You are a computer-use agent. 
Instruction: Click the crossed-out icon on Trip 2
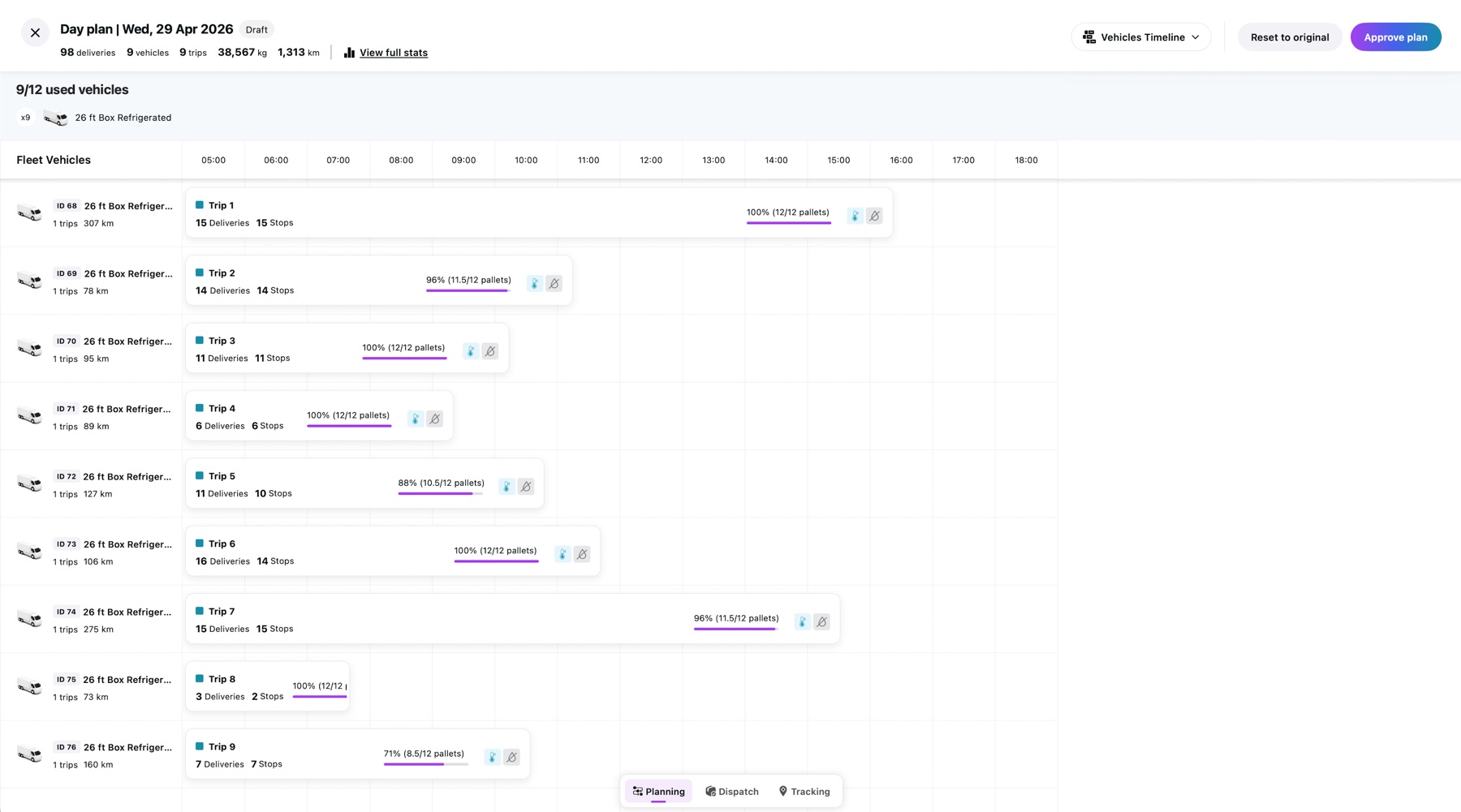point(554,283)
